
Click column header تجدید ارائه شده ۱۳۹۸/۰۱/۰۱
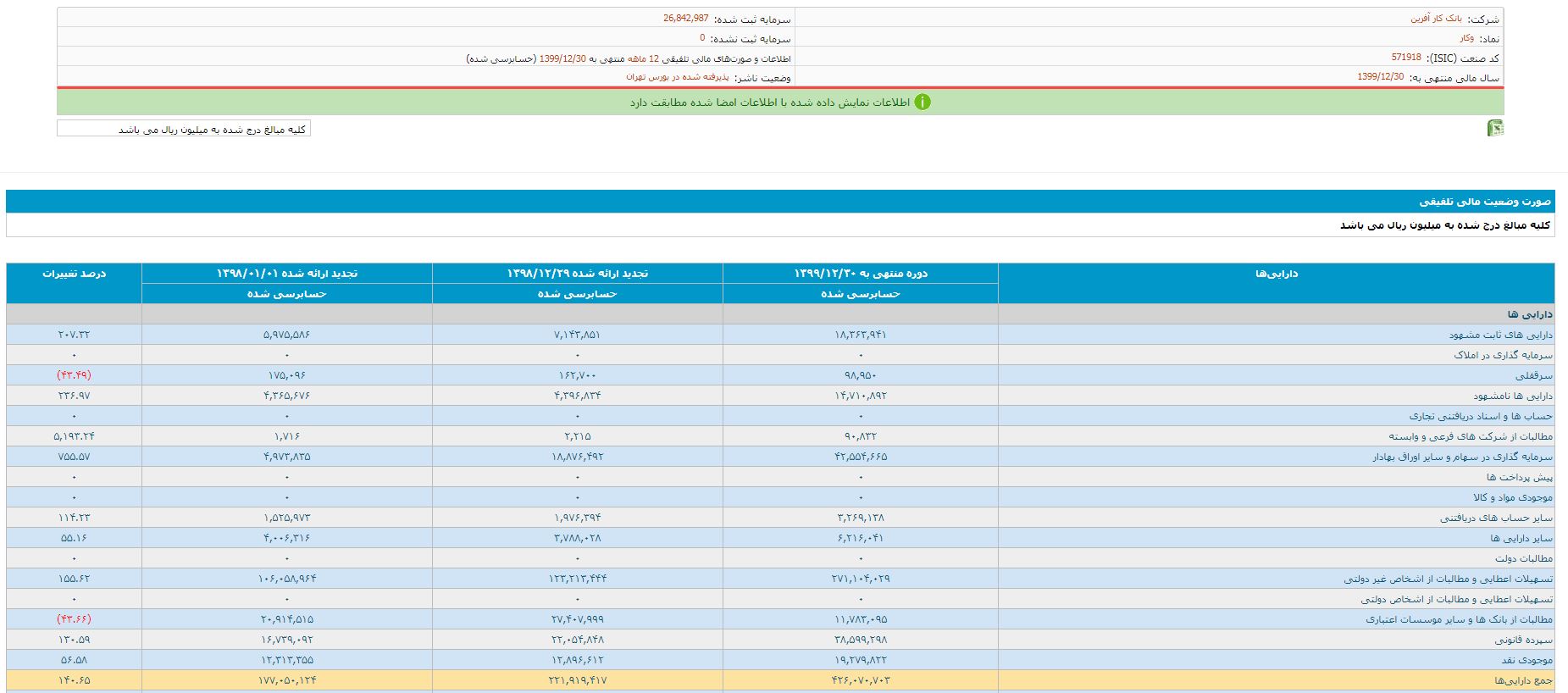click(286, 274)
